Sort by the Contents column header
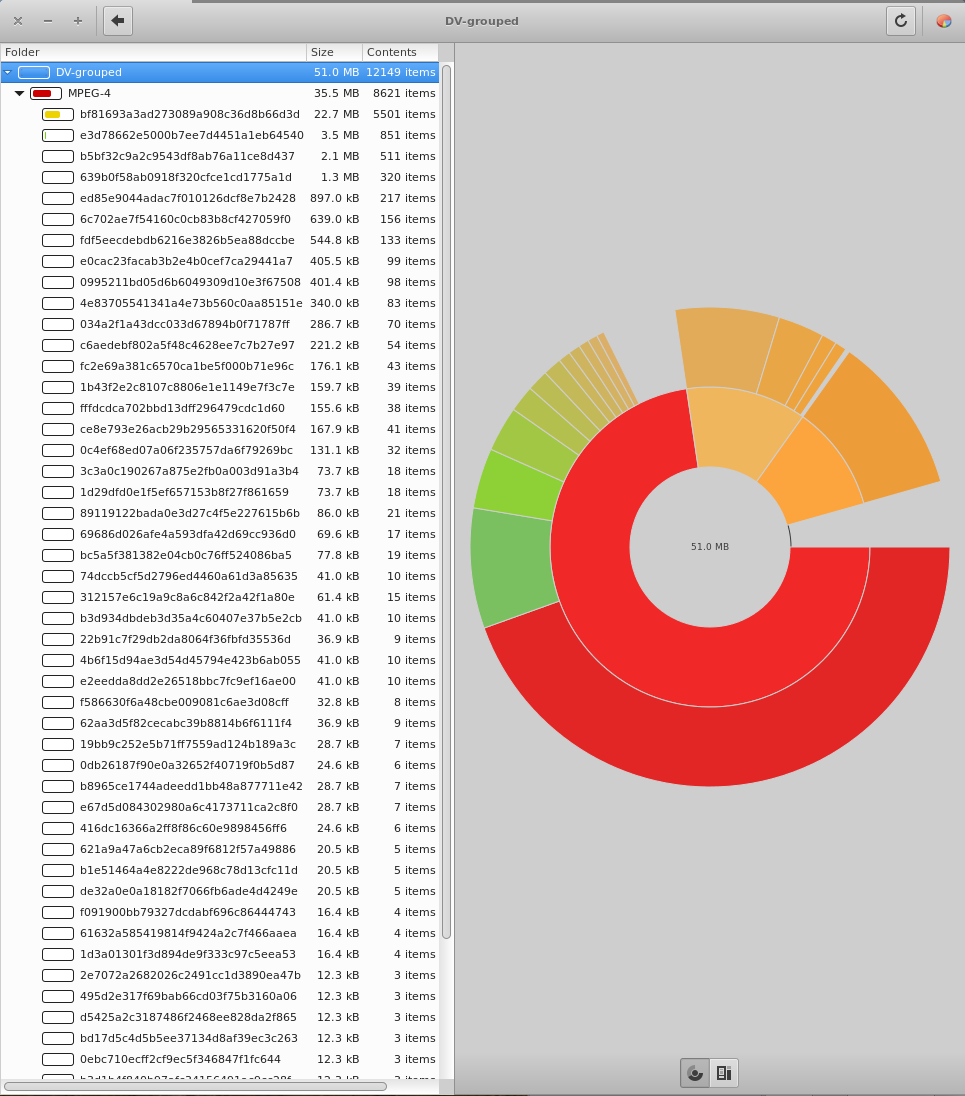This screenshot has width=965, height=1096. 400,52
